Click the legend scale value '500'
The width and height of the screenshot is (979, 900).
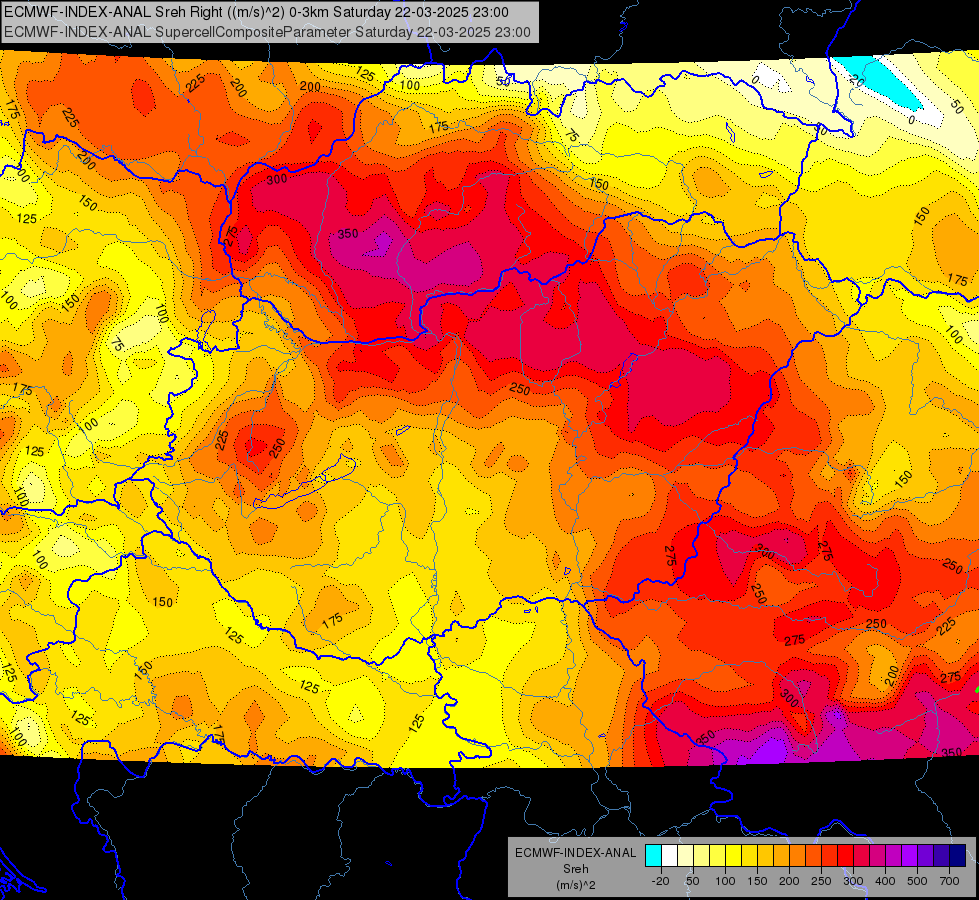click(x=917, y=881)
